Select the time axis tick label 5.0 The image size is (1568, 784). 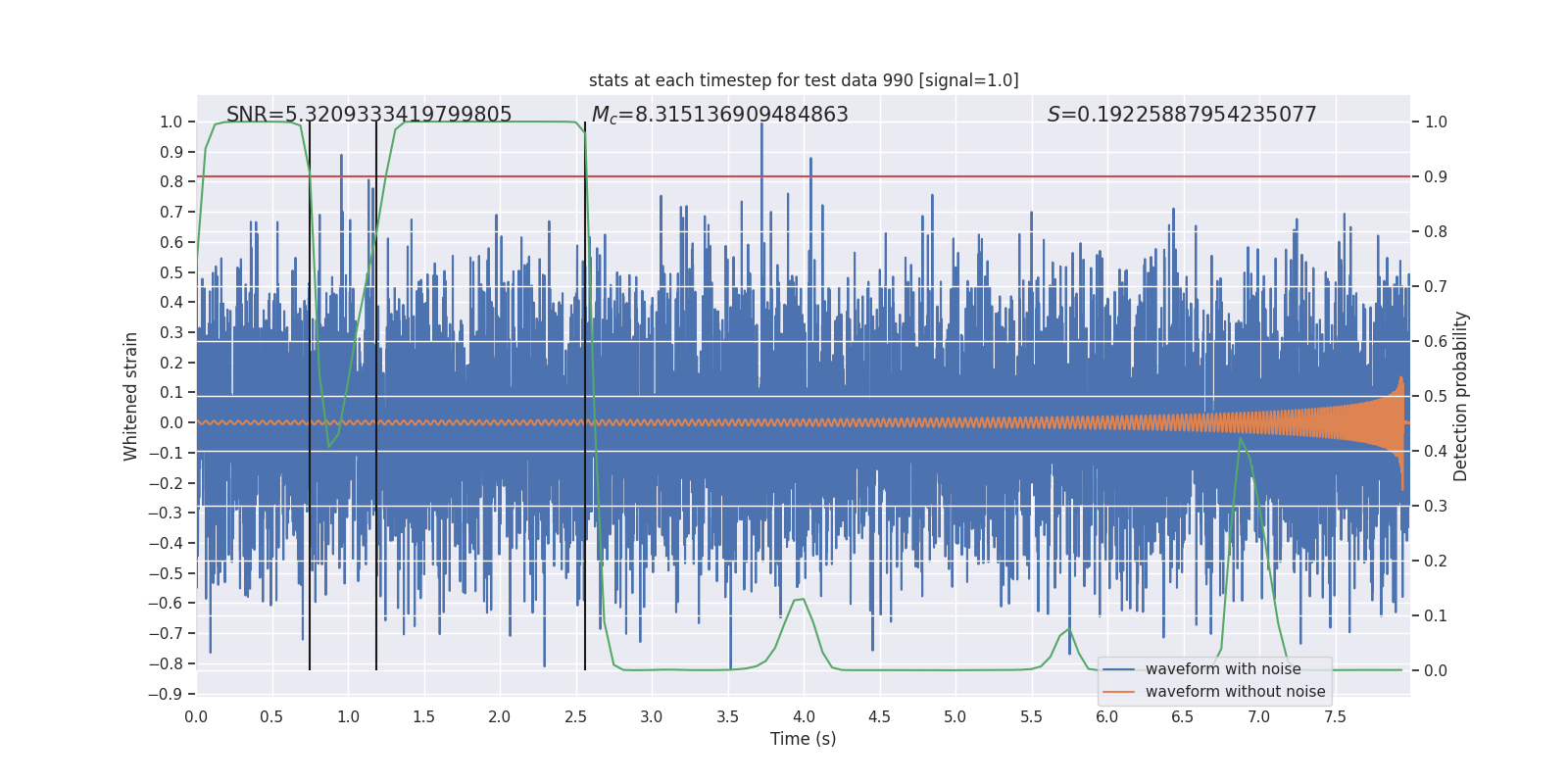click(x=955, y=716)
